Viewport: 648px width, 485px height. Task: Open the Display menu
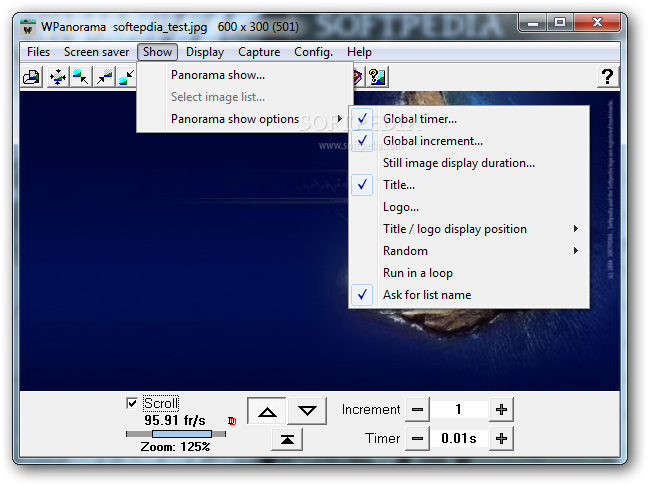tap(205, 52)
